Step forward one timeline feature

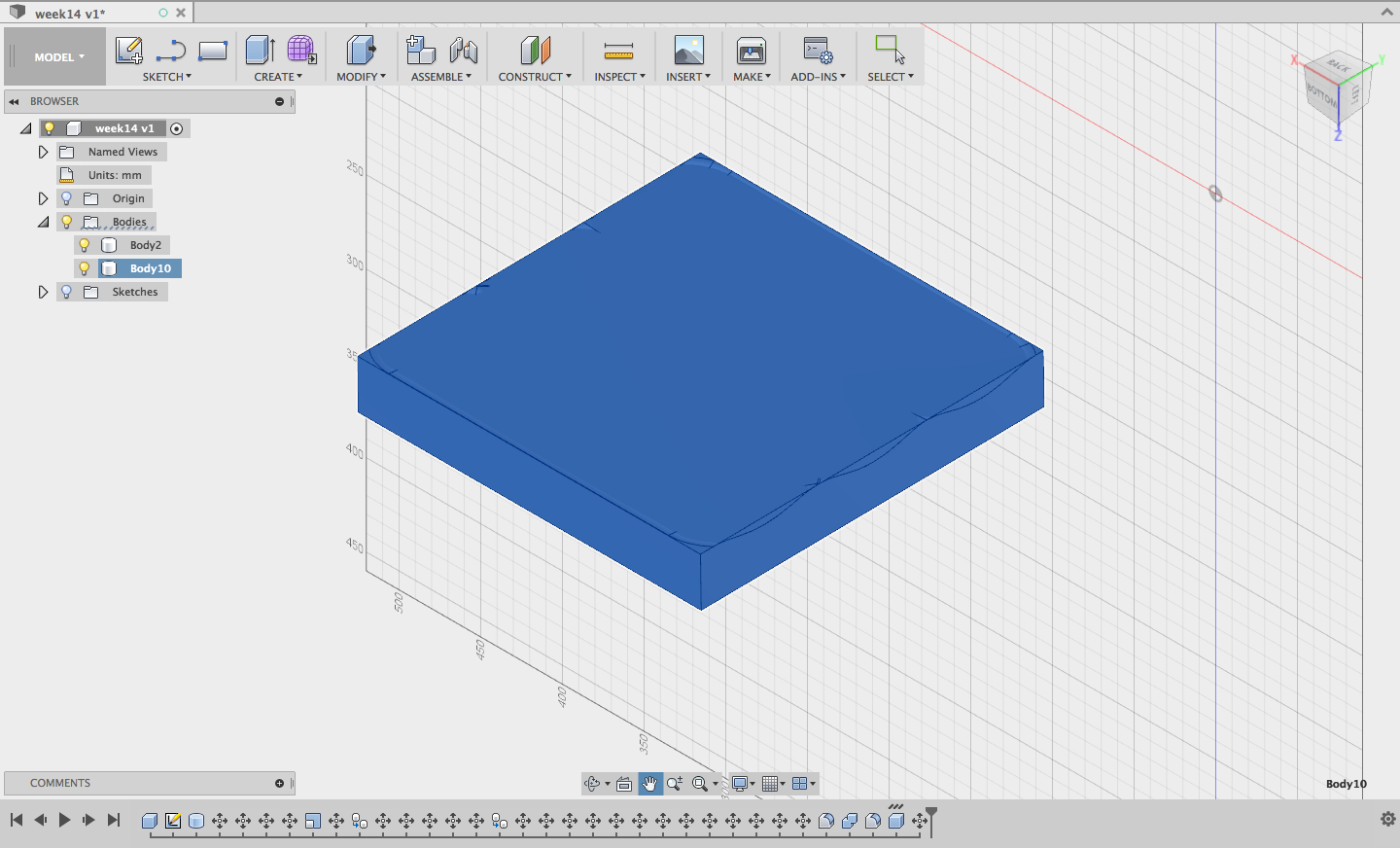[88, 820]
